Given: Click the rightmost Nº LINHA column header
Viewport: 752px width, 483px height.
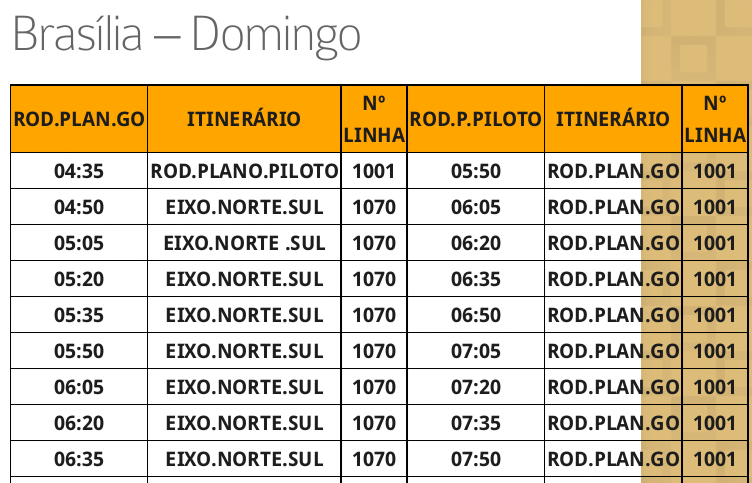Looking at the screenshot, I should [714, 119].
